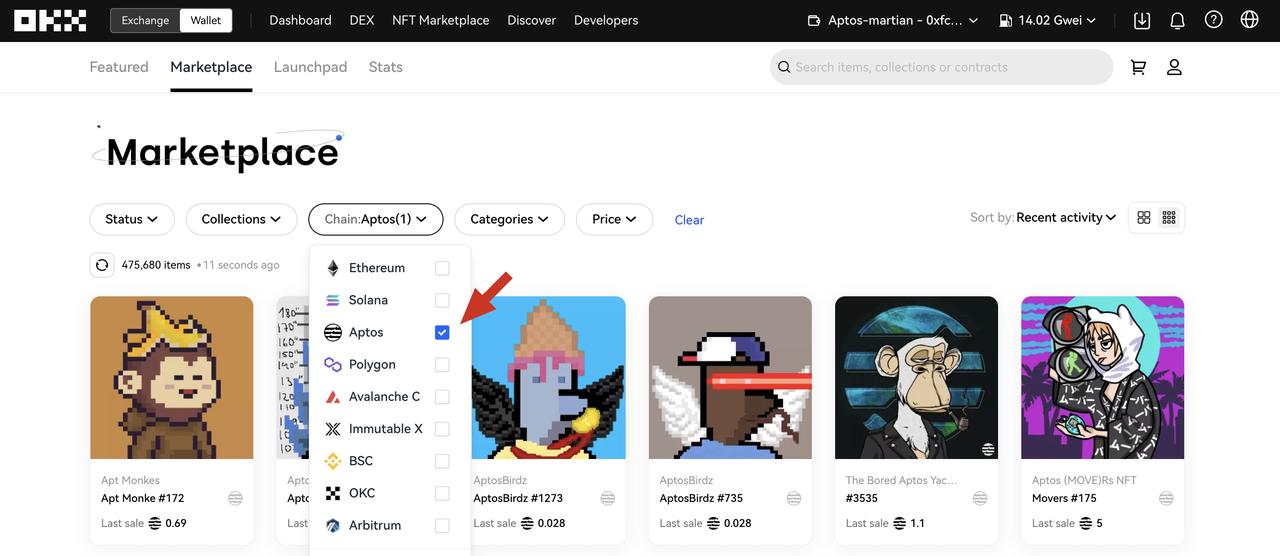Click the globe language icon
Viewport: 1280px width, 556px height.
(1249, 20)
